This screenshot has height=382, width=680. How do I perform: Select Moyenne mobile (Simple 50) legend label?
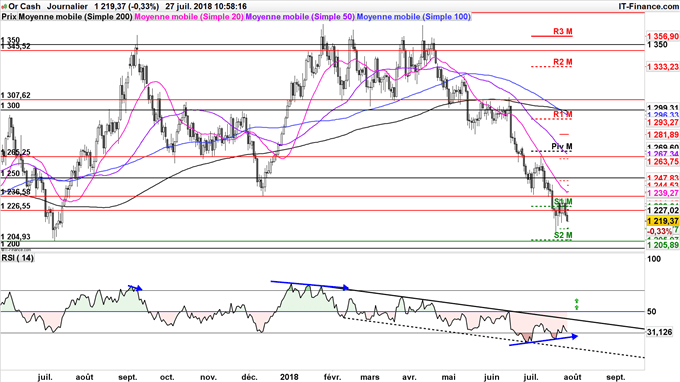tap(300, 17)
